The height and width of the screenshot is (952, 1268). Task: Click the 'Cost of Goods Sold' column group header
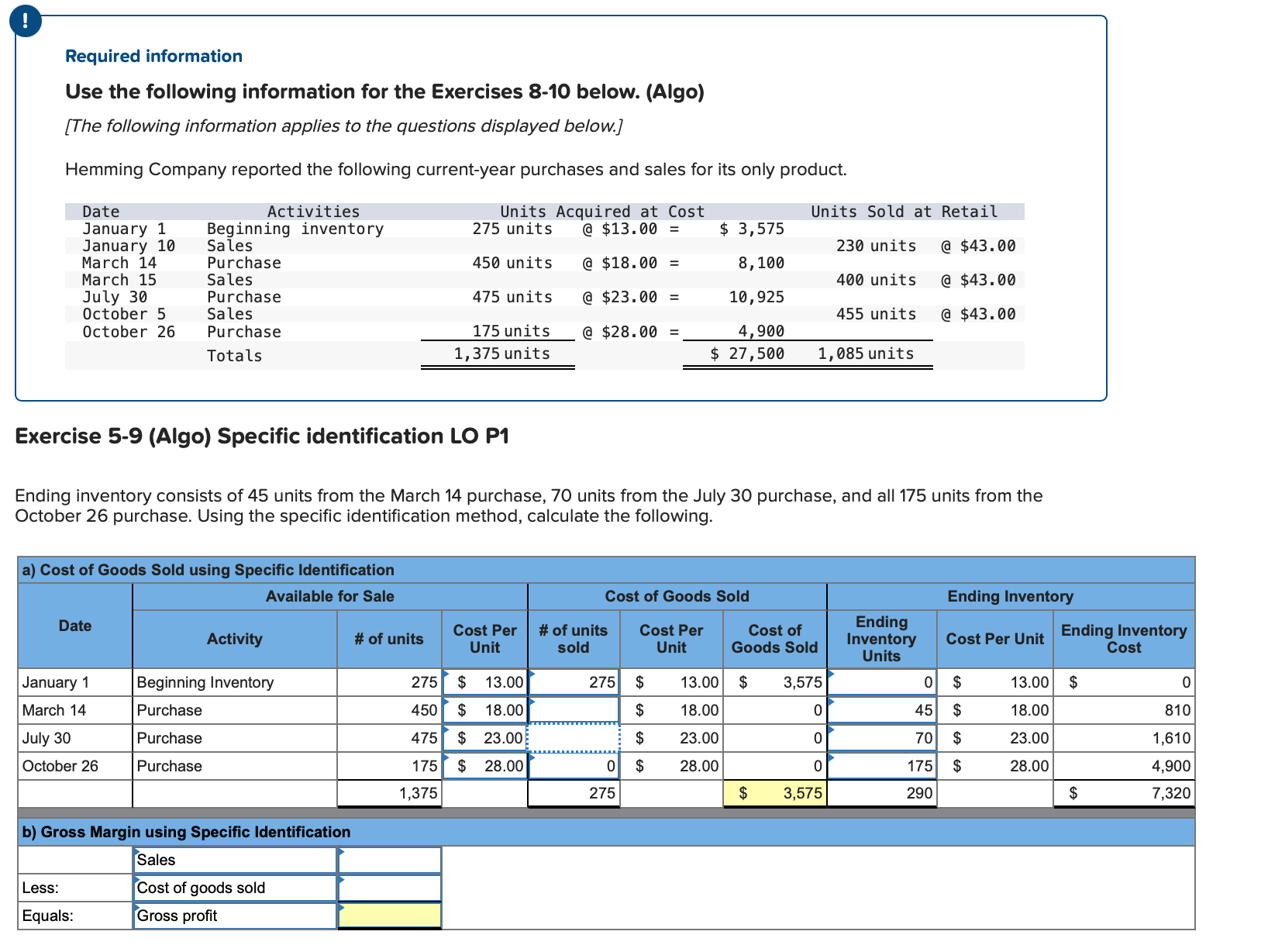pos(677,596)
